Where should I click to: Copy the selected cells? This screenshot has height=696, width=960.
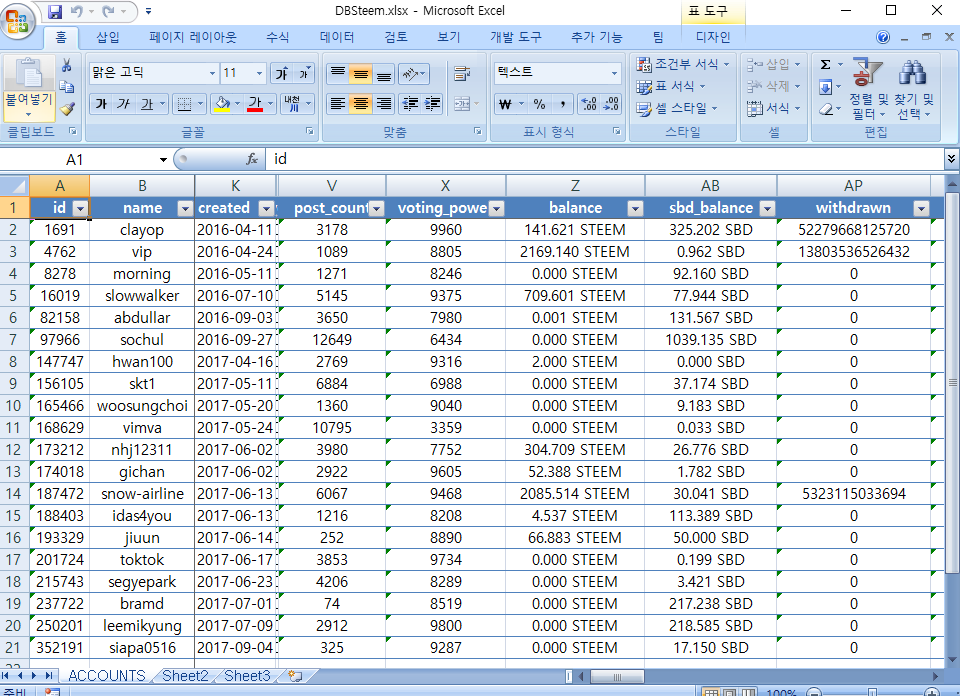pyautogui.click(x=67, y=87)
